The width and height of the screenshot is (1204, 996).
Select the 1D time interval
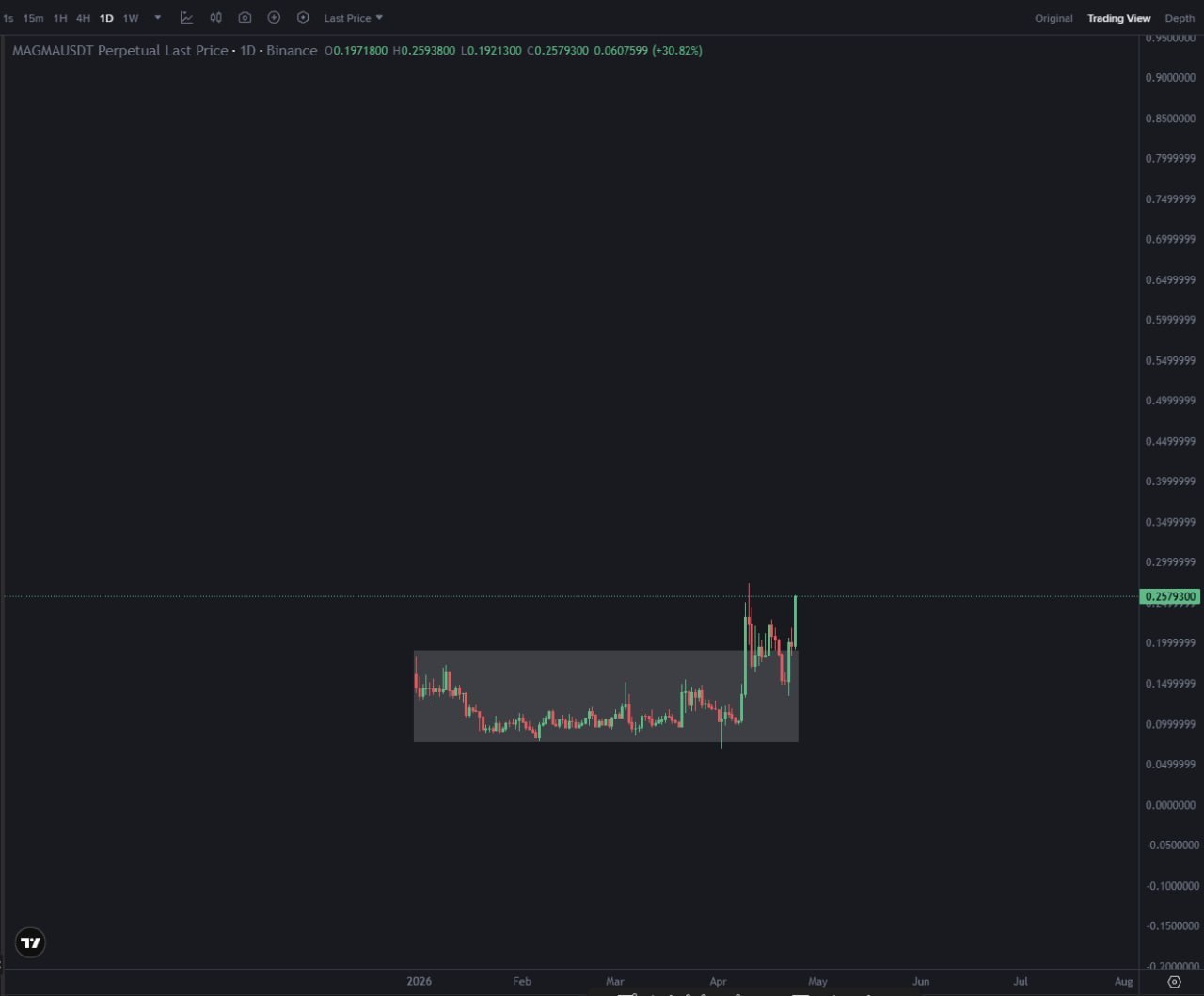tap(106, 18)
